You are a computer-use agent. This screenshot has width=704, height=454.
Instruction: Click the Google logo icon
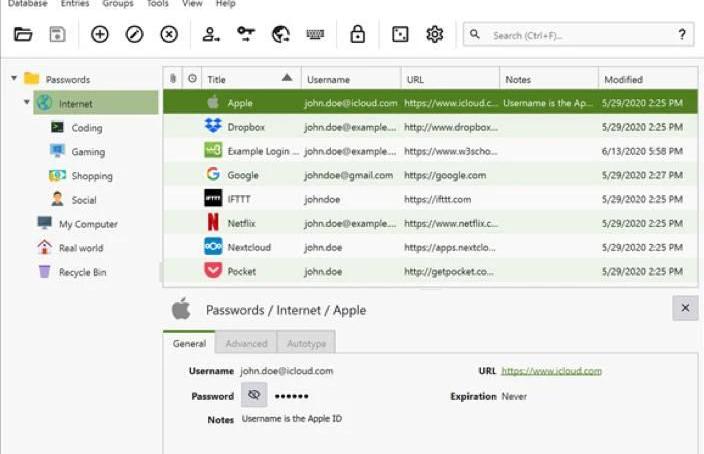[x=213, y=174]
